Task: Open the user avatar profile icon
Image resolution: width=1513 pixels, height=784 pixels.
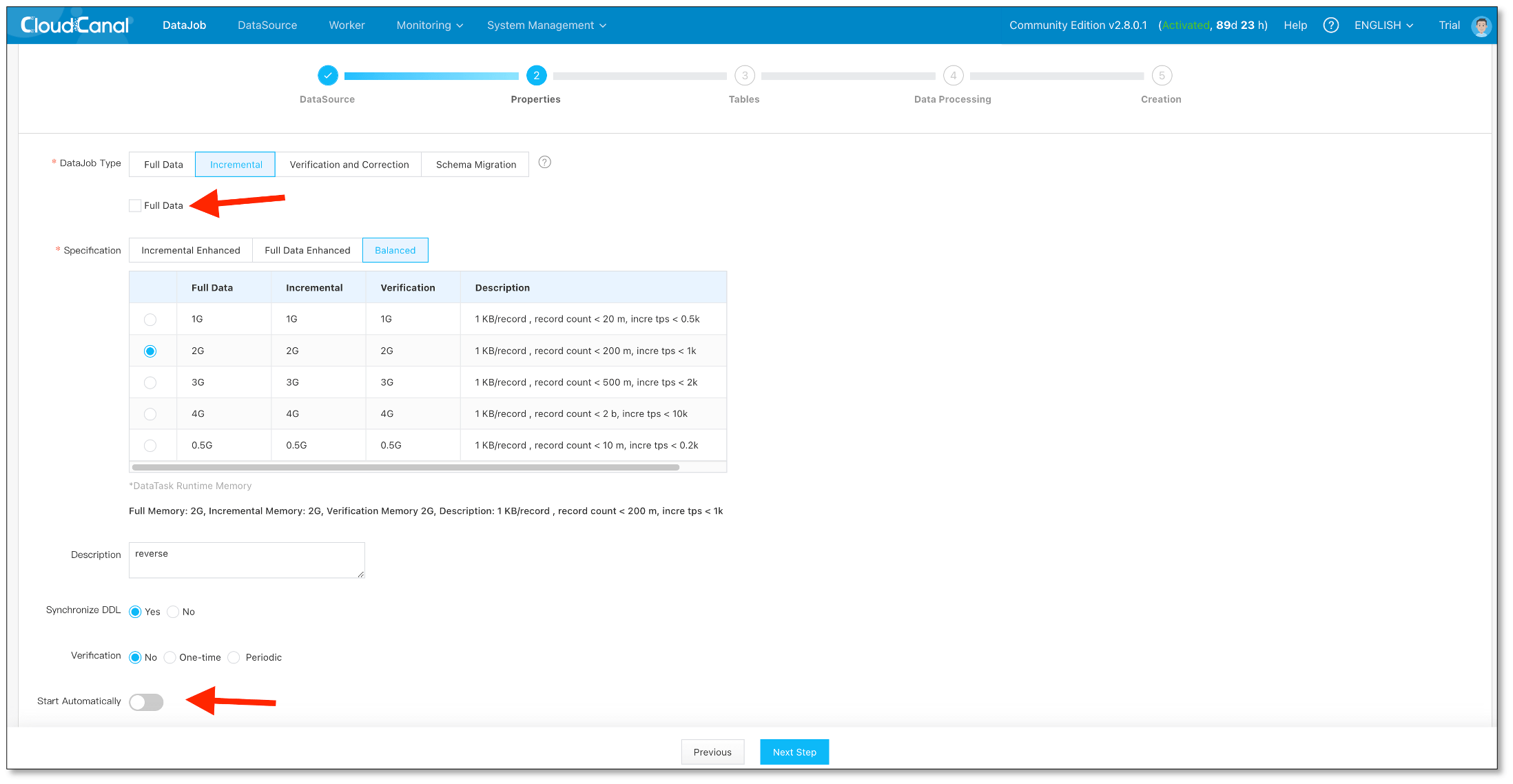Action: 1481,26
